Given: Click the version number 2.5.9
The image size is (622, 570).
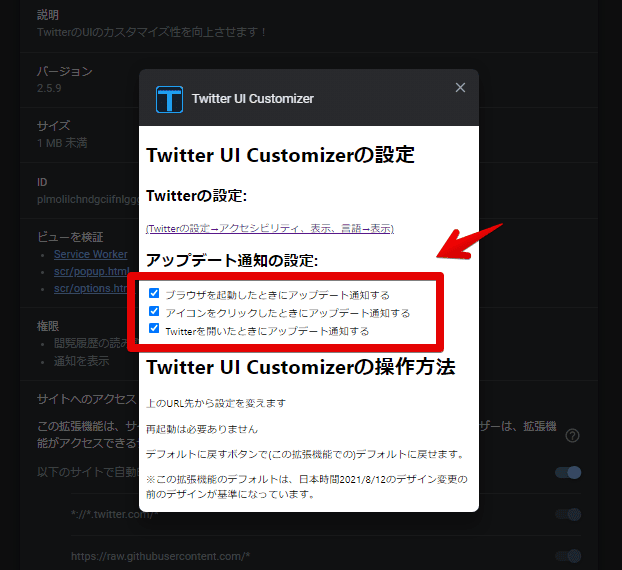Looking at the screenshot, I should click(x=49, y=88).
